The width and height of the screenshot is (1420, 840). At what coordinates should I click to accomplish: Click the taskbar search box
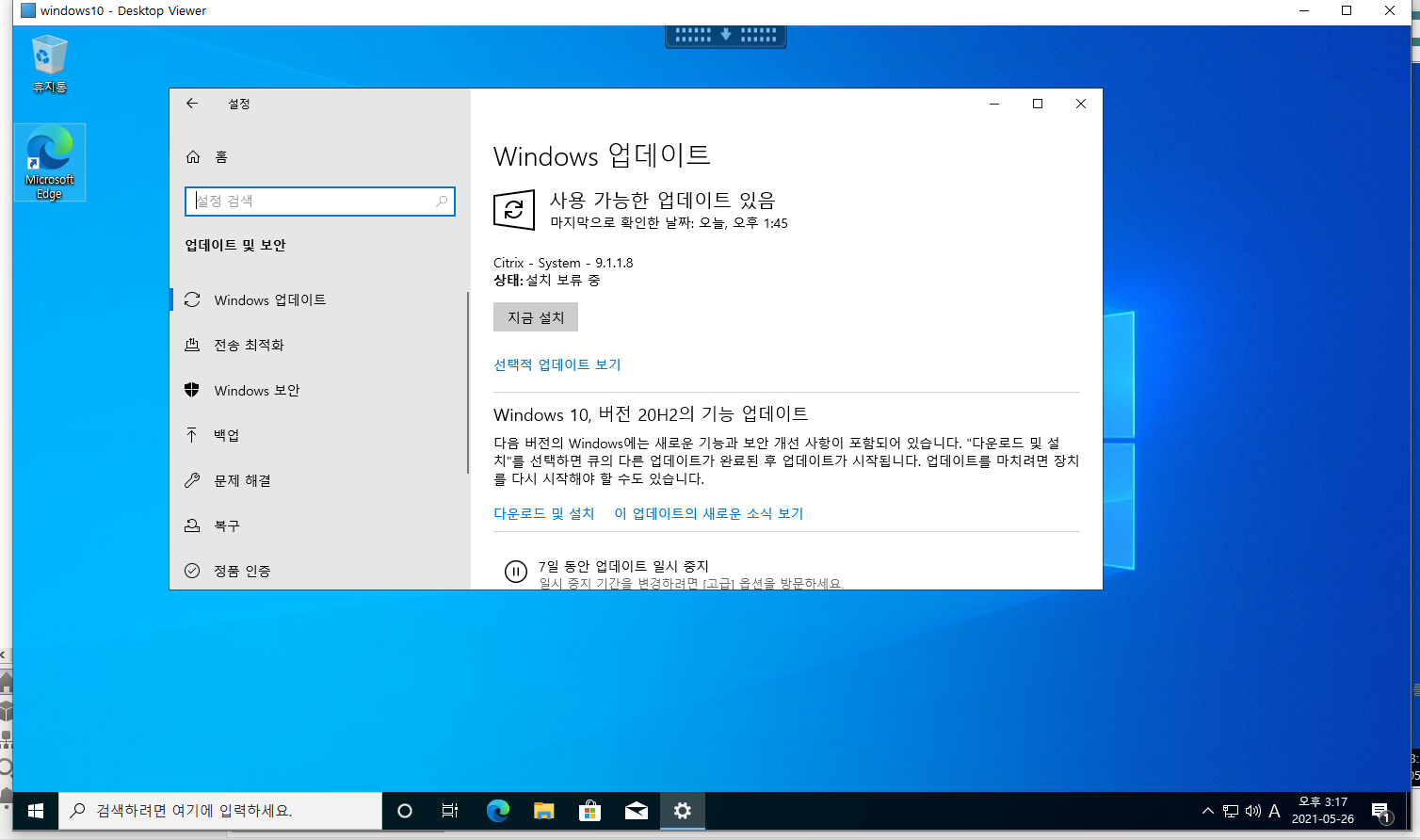tap(220, 811)
